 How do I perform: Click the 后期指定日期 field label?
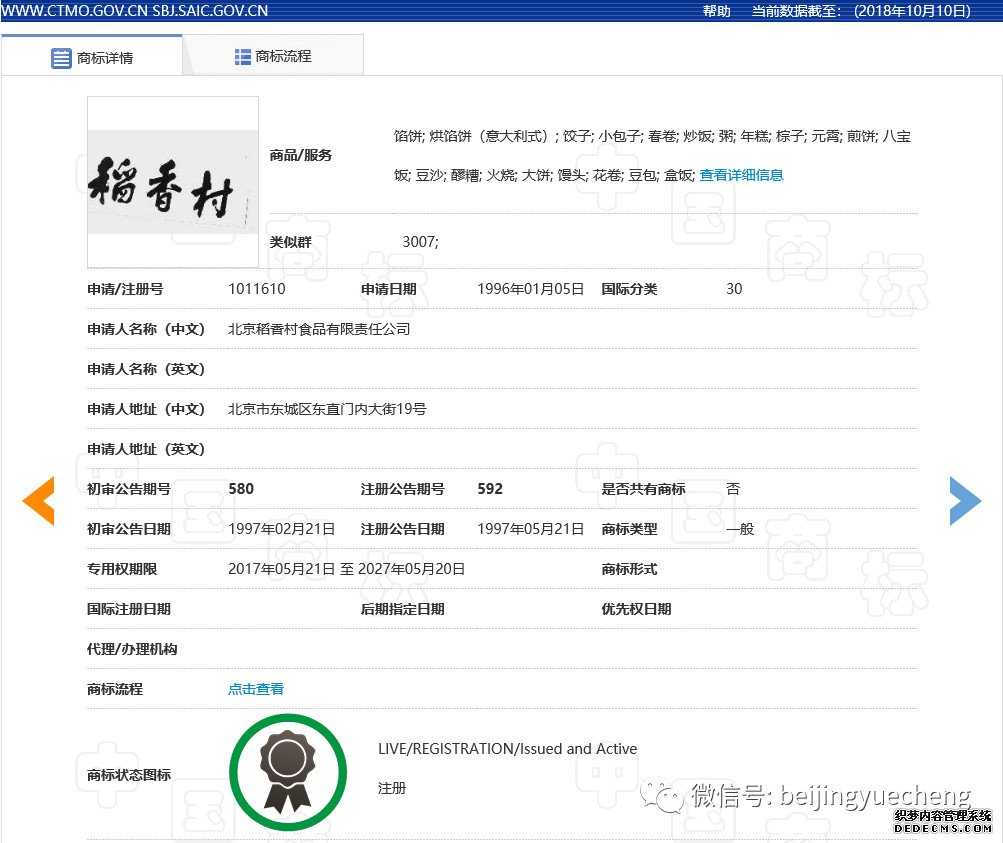point(402,609)
